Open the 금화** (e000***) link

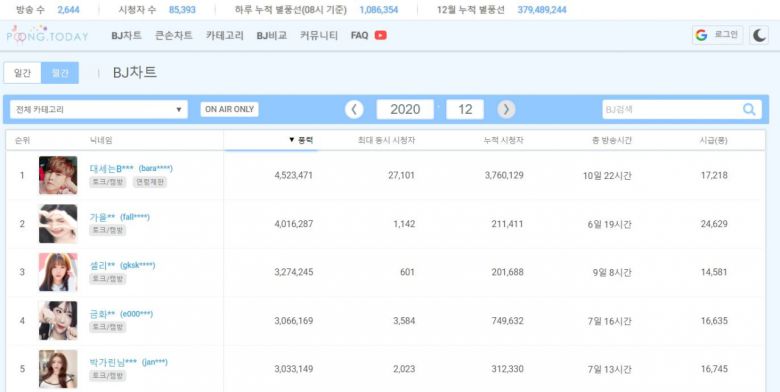click(x=121, y=314)
